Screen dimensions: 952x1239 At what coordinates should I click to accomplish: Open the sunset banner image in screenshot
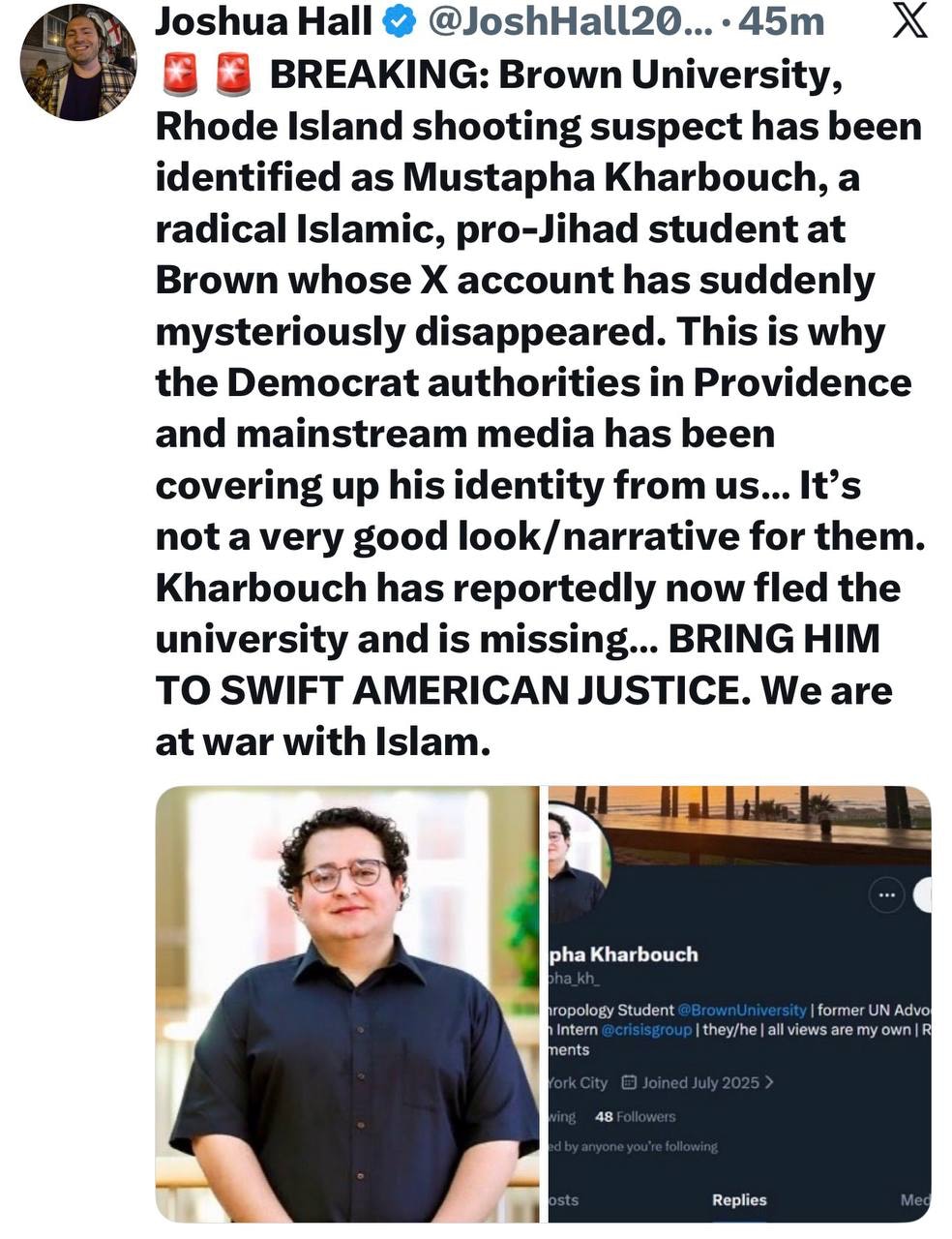pos(740,823)
